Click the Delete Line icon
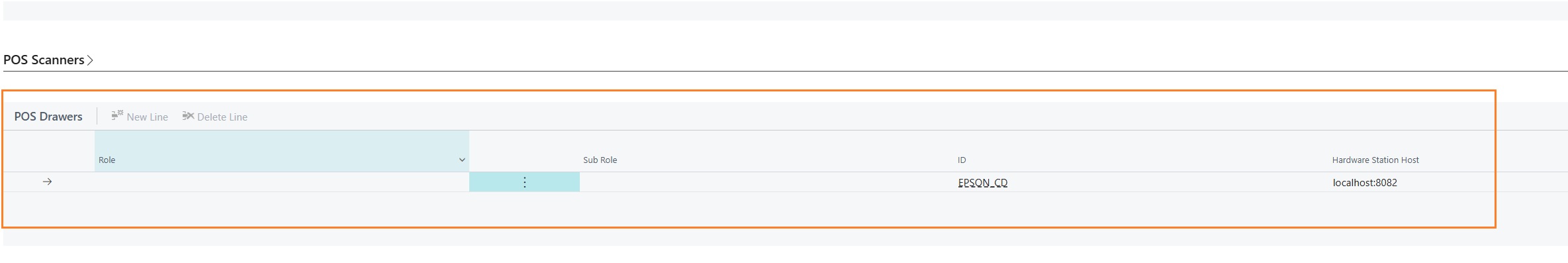The width and height of the screenshot is (1568, 263). pyautogui.click(x=188, y=116)
